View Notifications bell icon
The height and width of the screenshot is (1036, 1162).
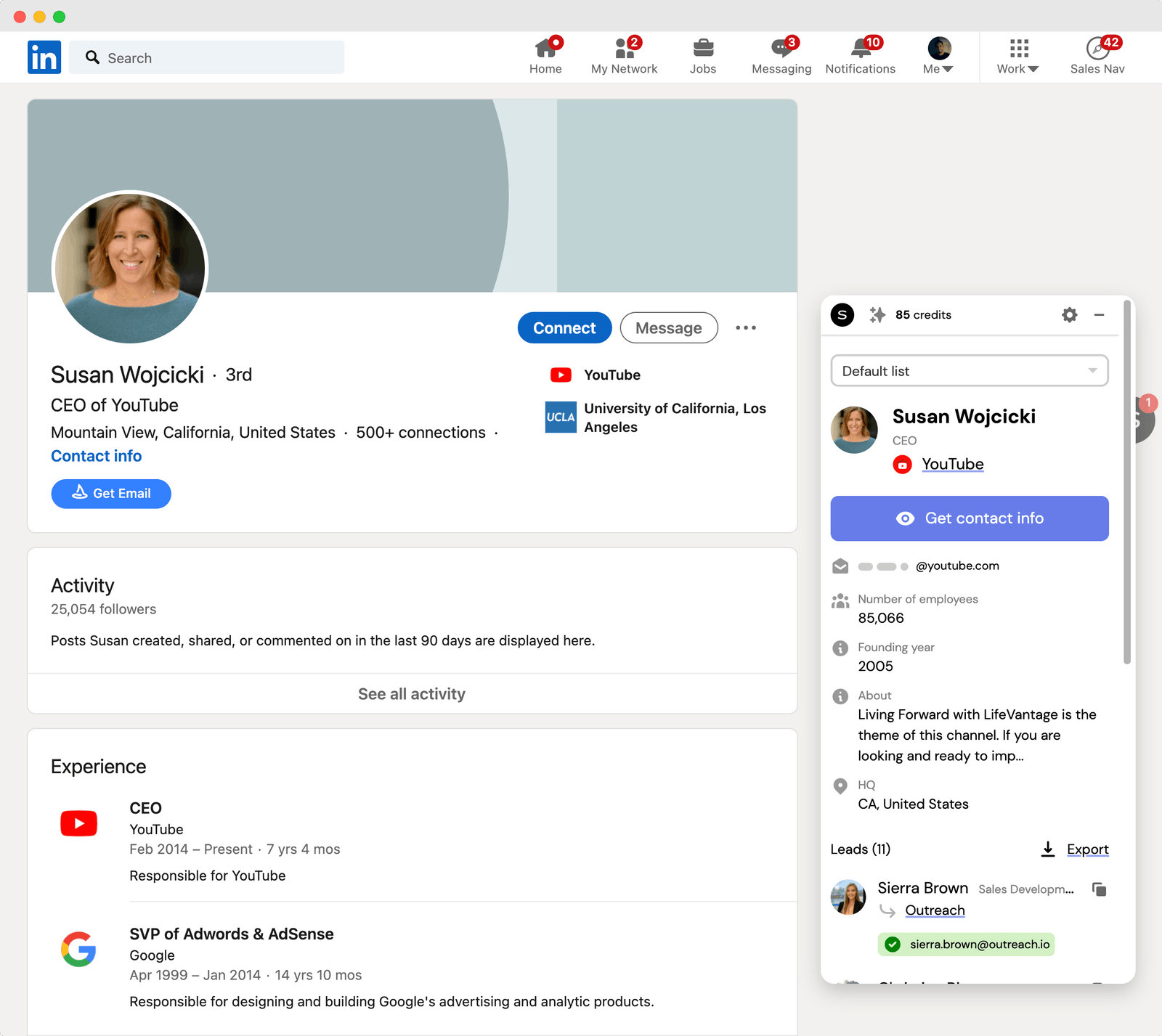point(861,48)
